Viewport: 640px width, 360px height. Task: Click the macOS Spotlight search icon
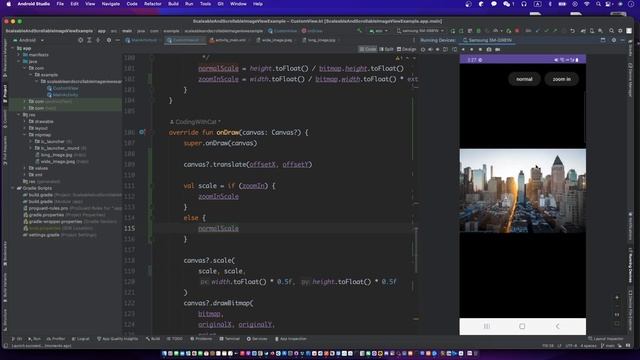(x=598, y=4)
